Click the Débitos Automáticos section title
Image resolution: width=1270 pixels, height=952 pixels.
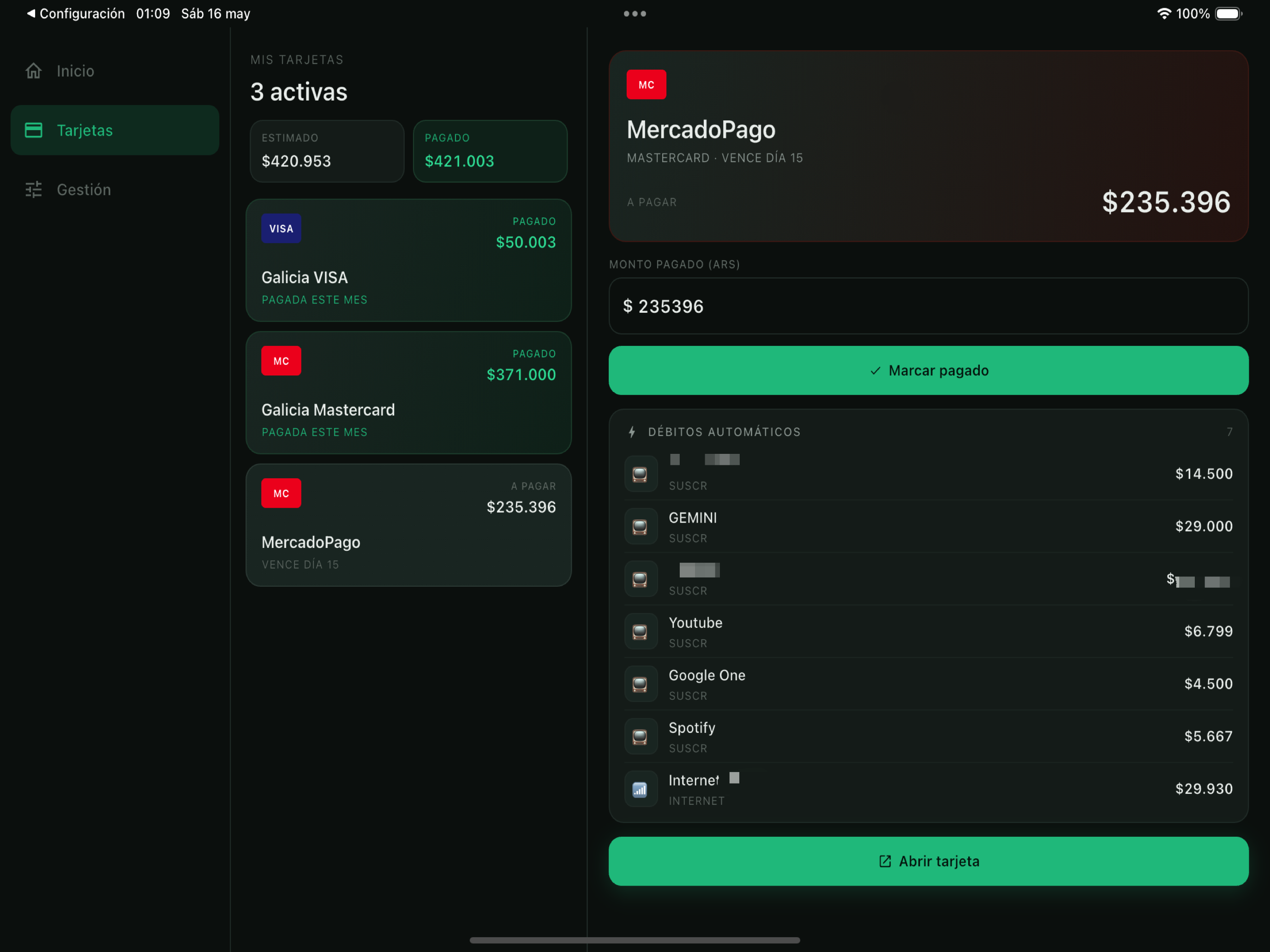pyautogui.click(x=724, y=432)
